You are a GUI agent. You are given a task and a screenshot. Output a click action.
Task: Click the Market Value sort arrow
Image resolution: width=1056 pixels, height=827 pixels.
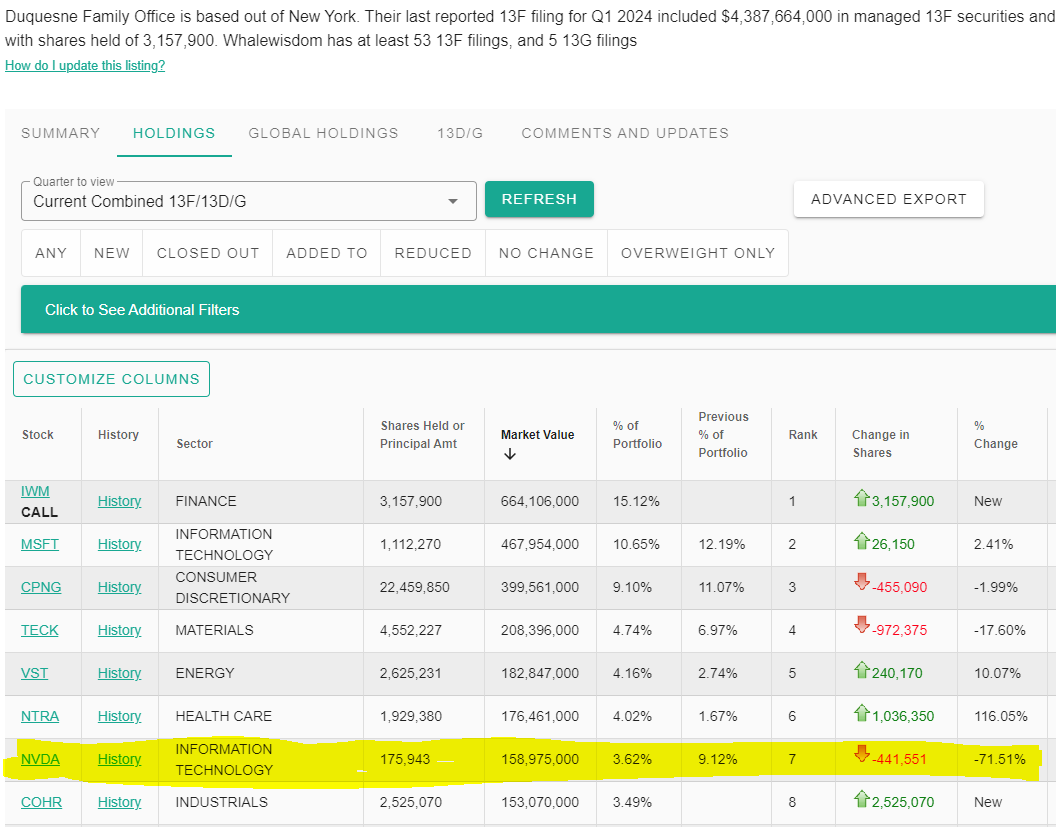coord(510,455)
